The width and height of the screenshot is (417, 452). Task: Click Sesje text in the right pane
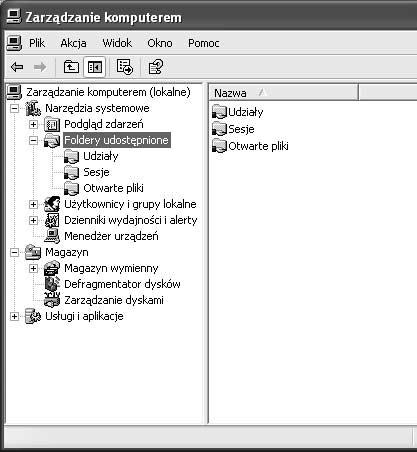point(241,129)
